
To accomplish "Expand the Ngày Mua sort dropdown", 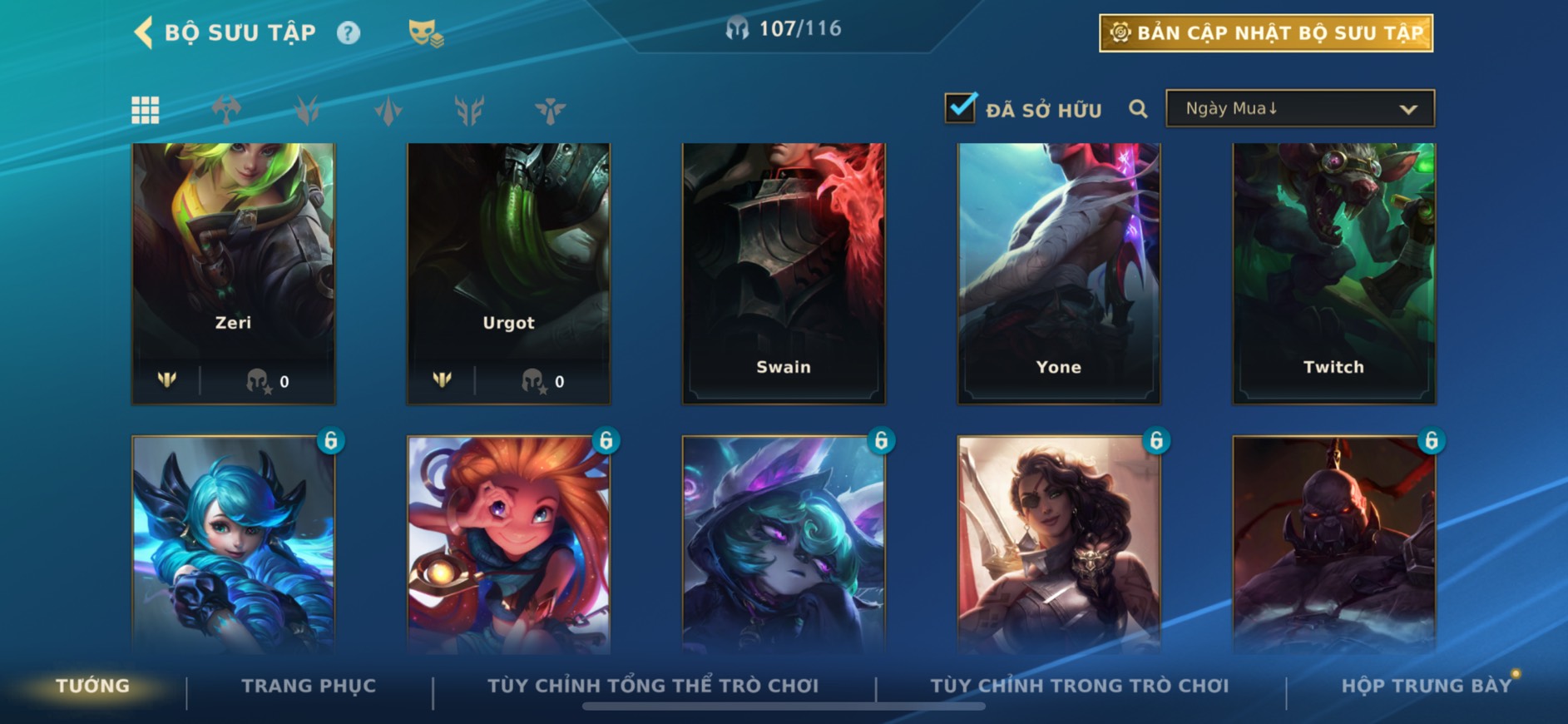I will [x=1300, y=108].
